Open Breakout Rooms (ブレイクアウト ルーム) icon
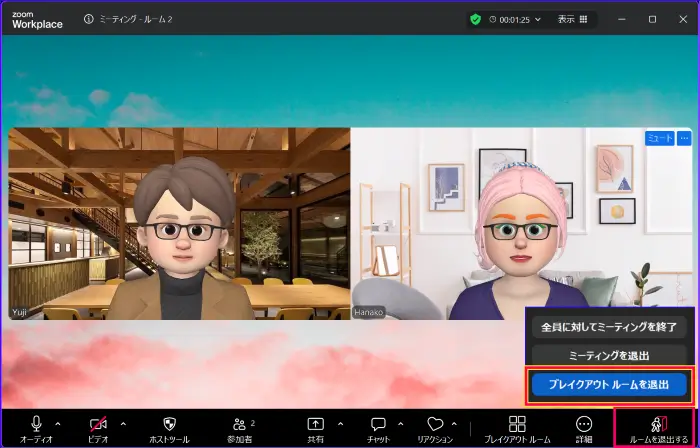Image resolution: width=700 pixels, height=448 pixels. pos(517,424)
